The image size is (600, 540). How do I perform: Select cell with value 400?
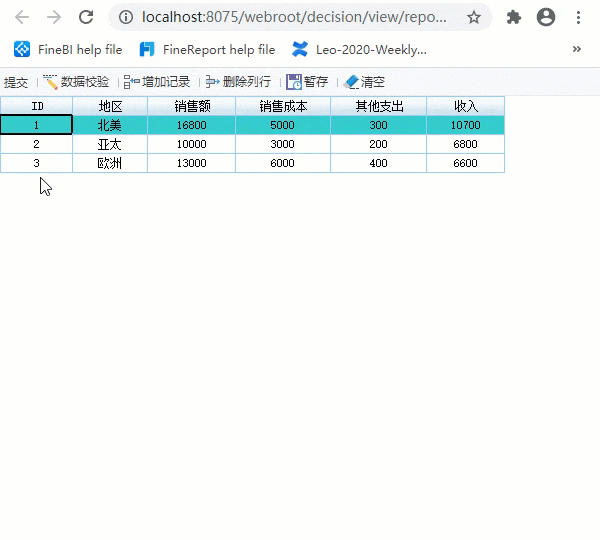[379, 163]
